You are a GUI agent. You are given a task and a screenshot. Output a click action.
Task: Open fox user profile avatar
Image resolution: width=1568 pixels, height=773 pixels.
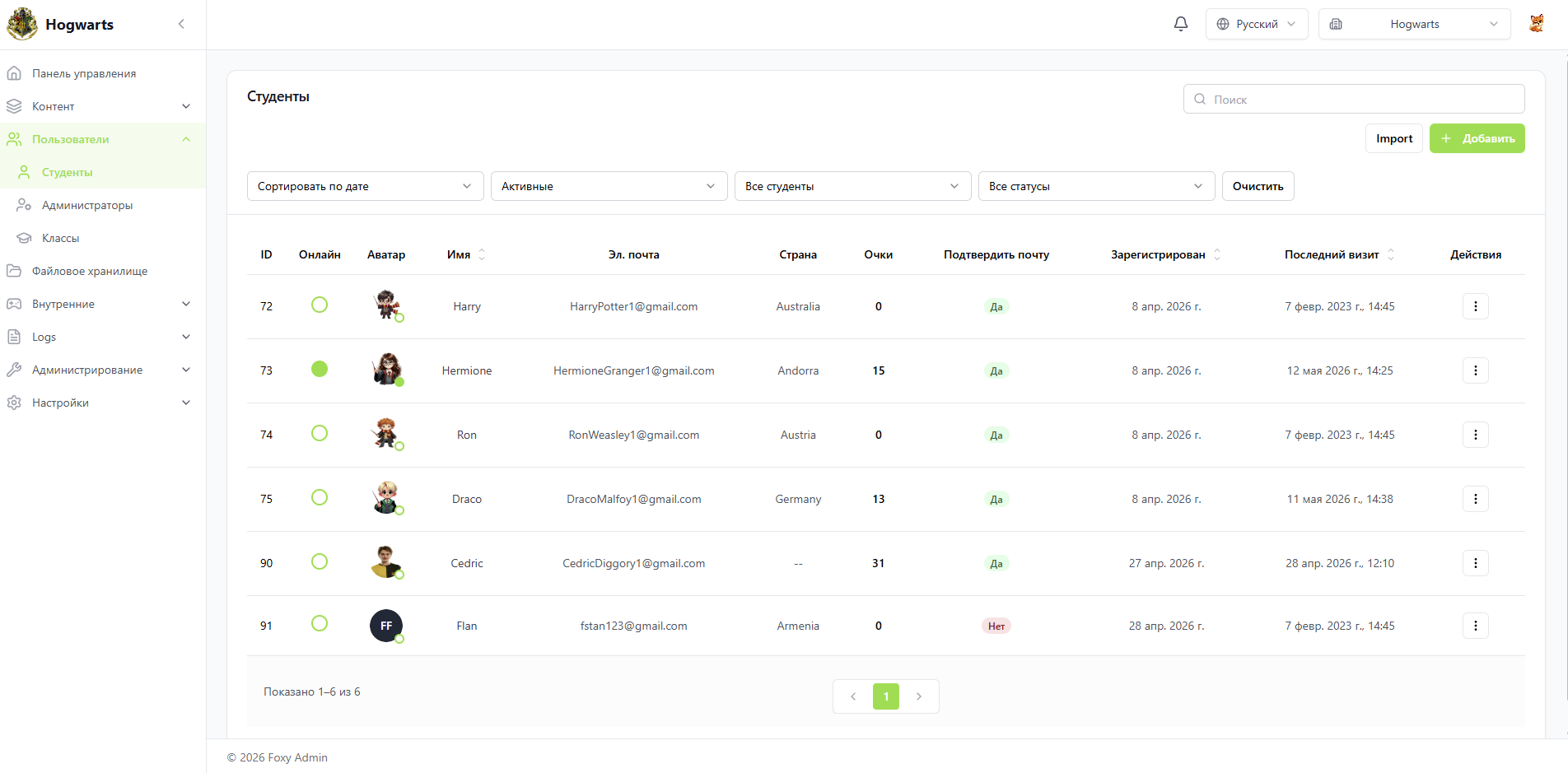coord(1537,24)
